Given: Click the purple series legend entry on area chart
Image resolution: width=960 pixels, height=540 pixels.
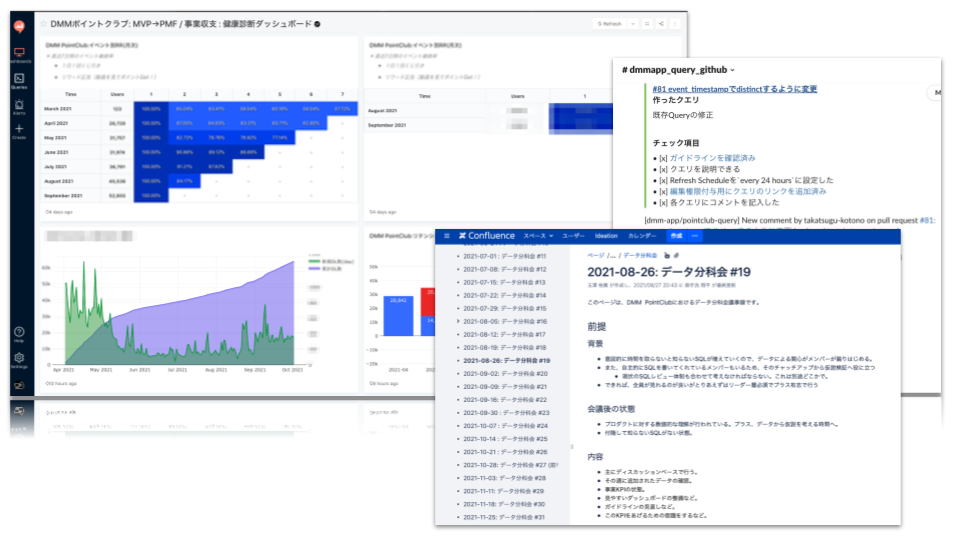Looking at the screenshot, I should click(325, 269).
